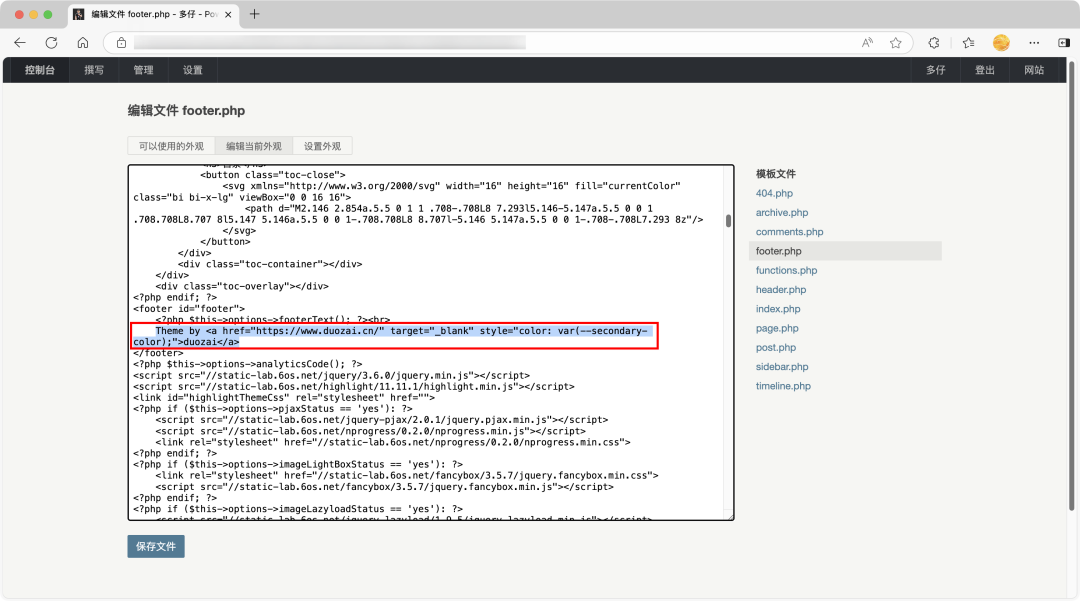Click the 模板文件 sidebar heading
1080x601 pixels.
coord(776,174)
